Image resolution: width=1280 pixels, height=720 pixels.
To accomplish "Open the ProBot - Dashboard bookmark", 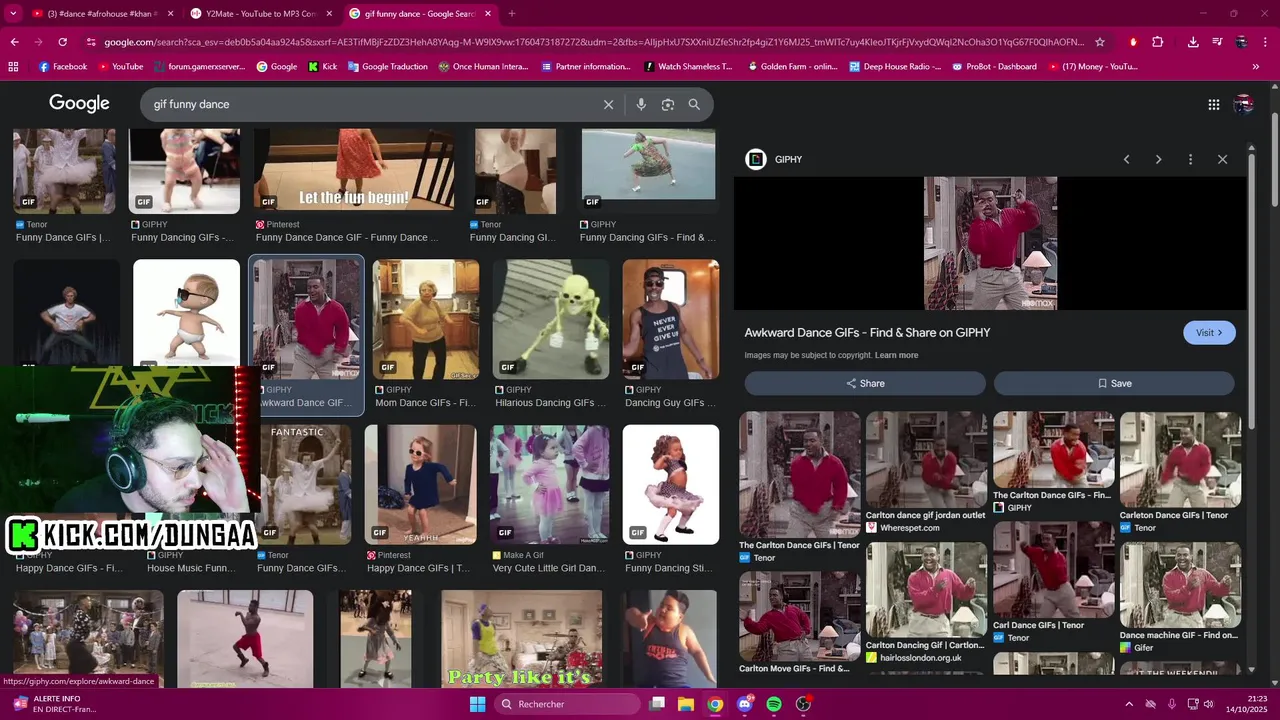I will (x=994, y=67).
